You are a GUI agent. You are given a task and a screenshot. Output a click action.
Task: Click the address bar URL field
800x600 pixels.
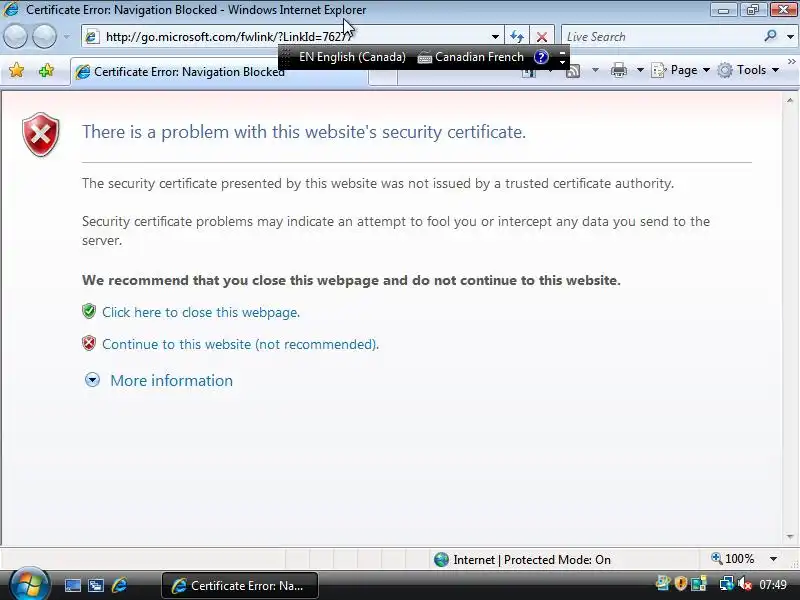coord(291,37)
